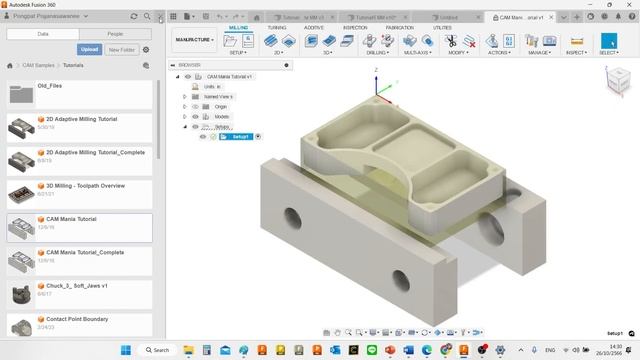Click the first Actions panel icon
This screenshot has width=640, height=360.
tap(492, 41)
